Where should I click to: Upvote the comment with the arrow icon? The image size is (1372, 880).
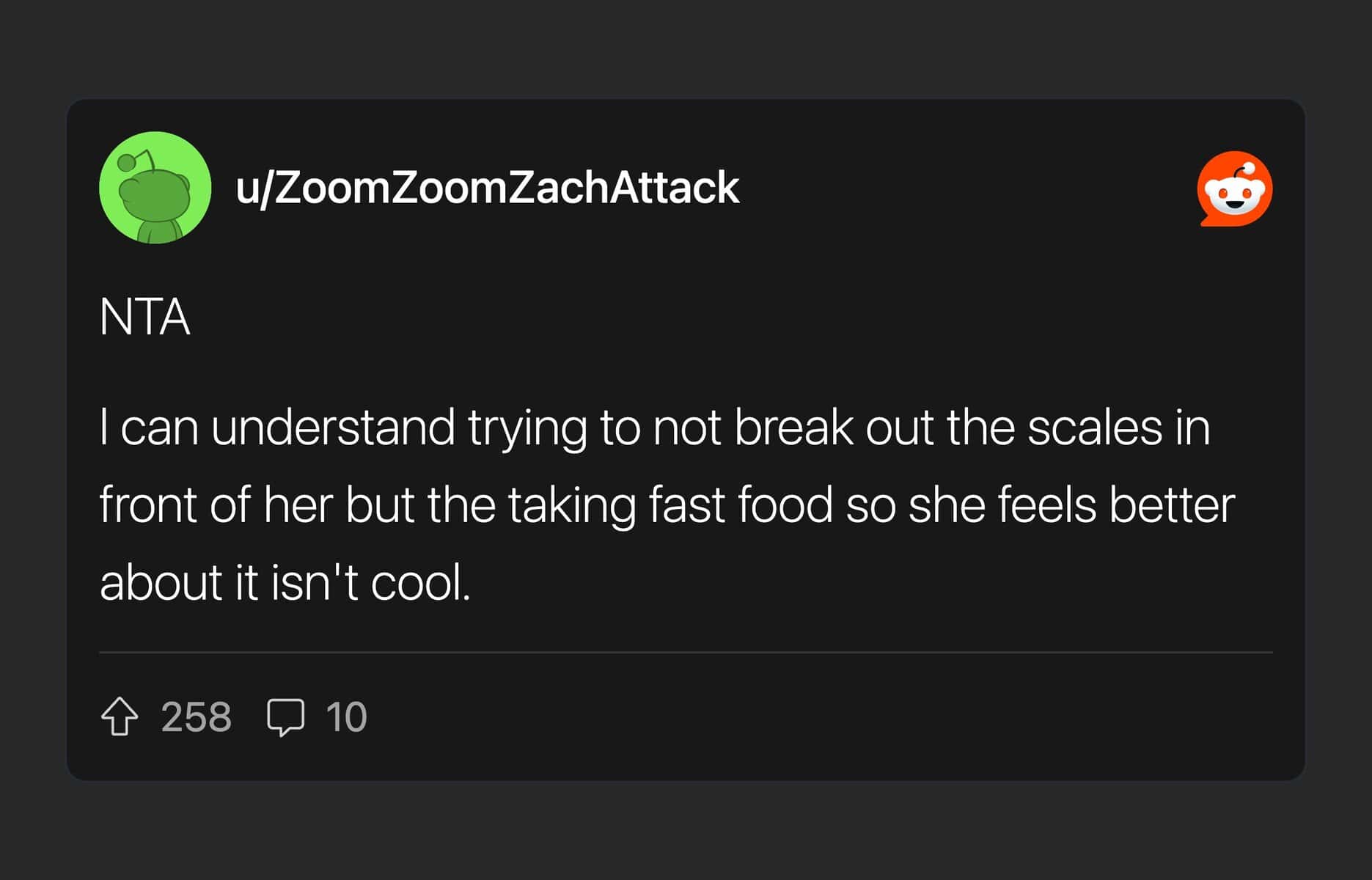pyautogui.click(x=119, y=716)
